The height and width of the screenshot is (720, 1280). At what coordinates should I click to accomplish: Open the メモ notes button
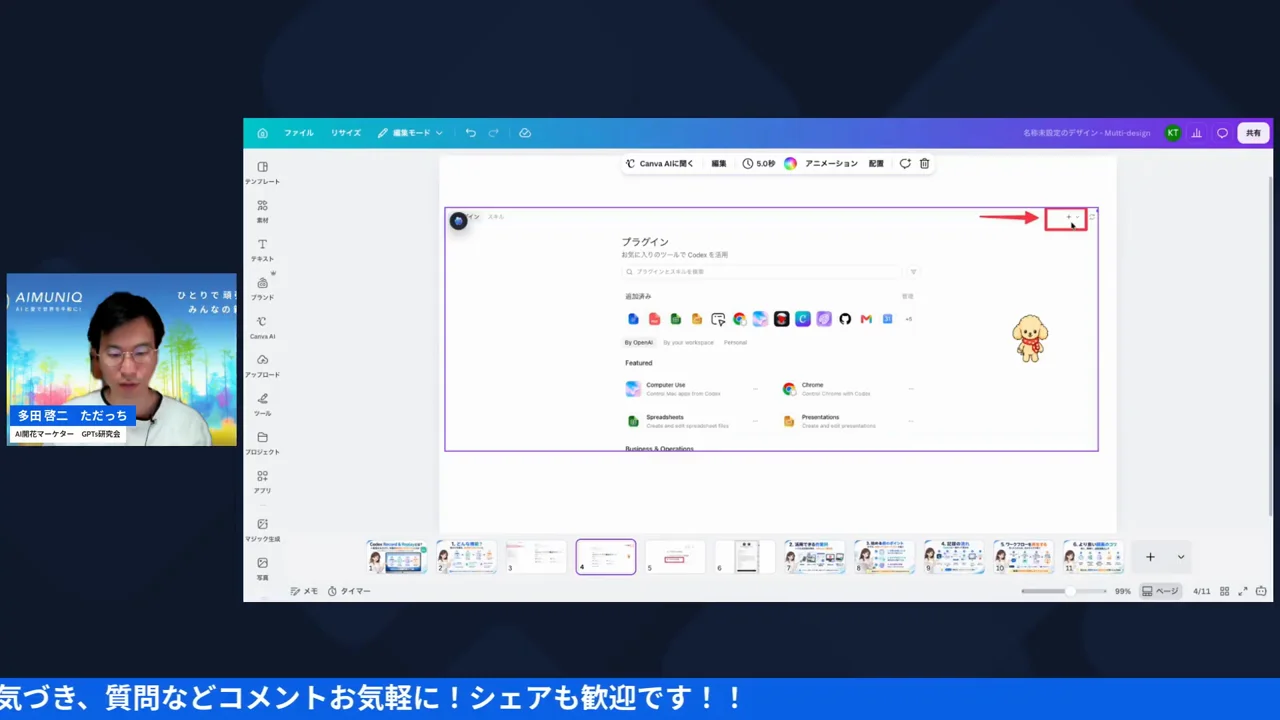pyautogui.click(x=304, y=591)
